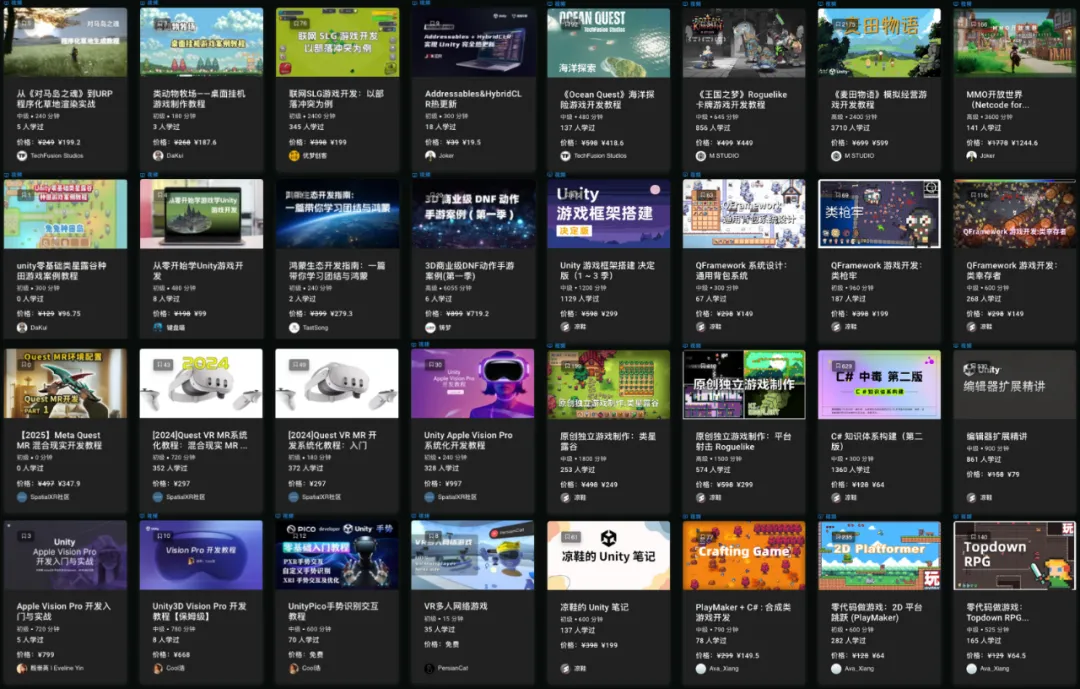
Task: Click the '1129 人学过' count on the 框架搭建 card
Action: (x=579, y=299)
